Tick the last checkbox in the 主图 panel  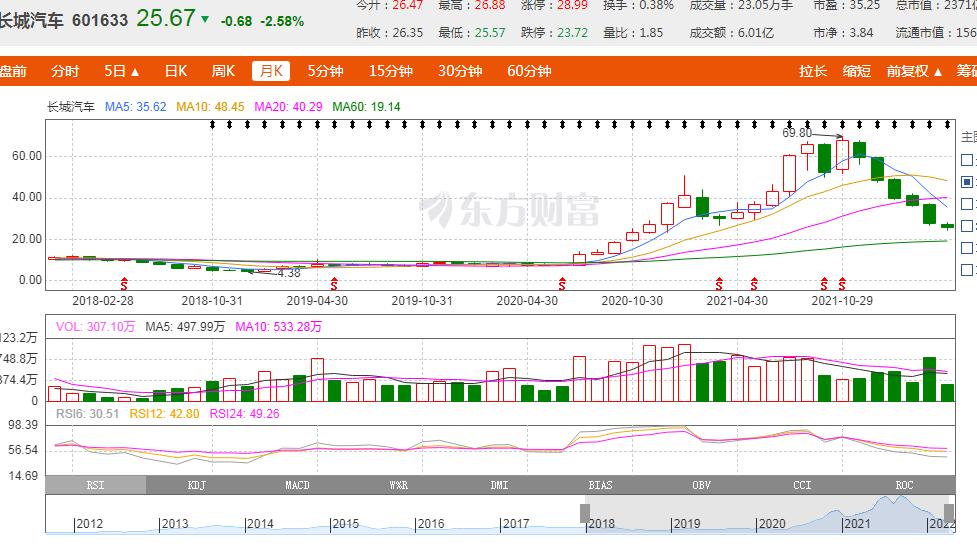(966, 270)
